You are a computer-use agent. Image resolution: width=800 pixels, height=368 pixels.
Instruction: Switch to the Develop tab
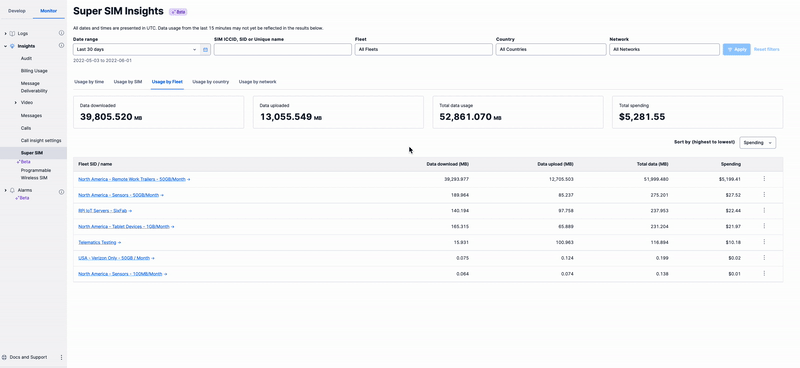(x=17, y=11)
